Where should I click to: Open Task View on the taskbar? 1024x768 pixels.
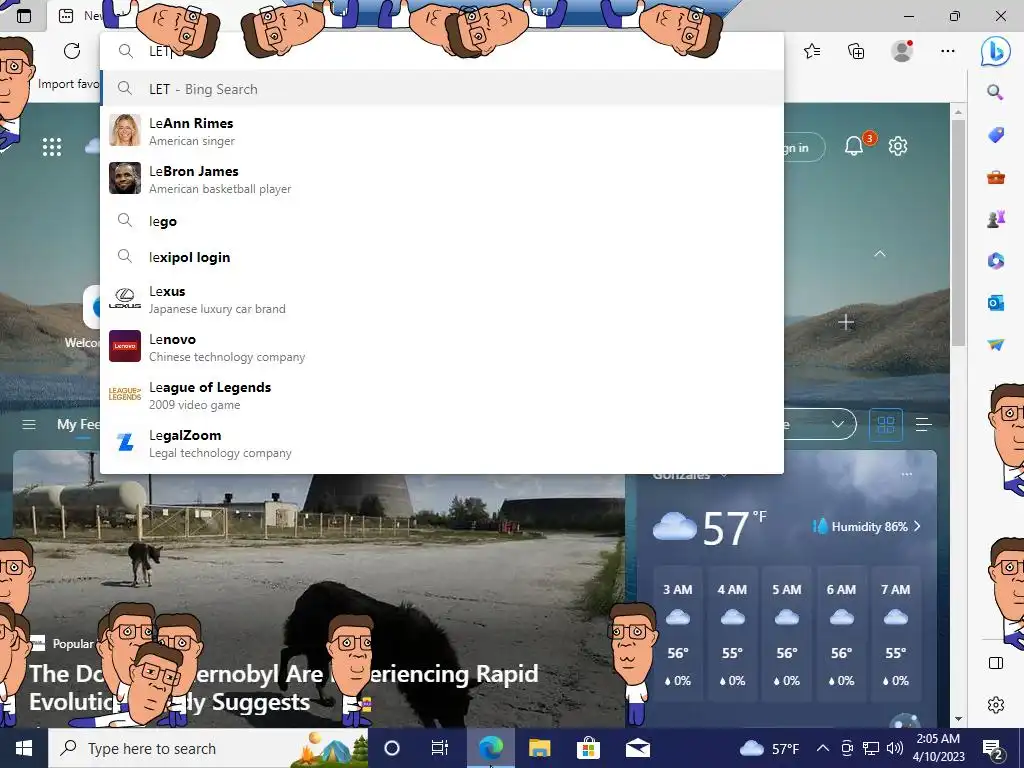click(440, 748)
